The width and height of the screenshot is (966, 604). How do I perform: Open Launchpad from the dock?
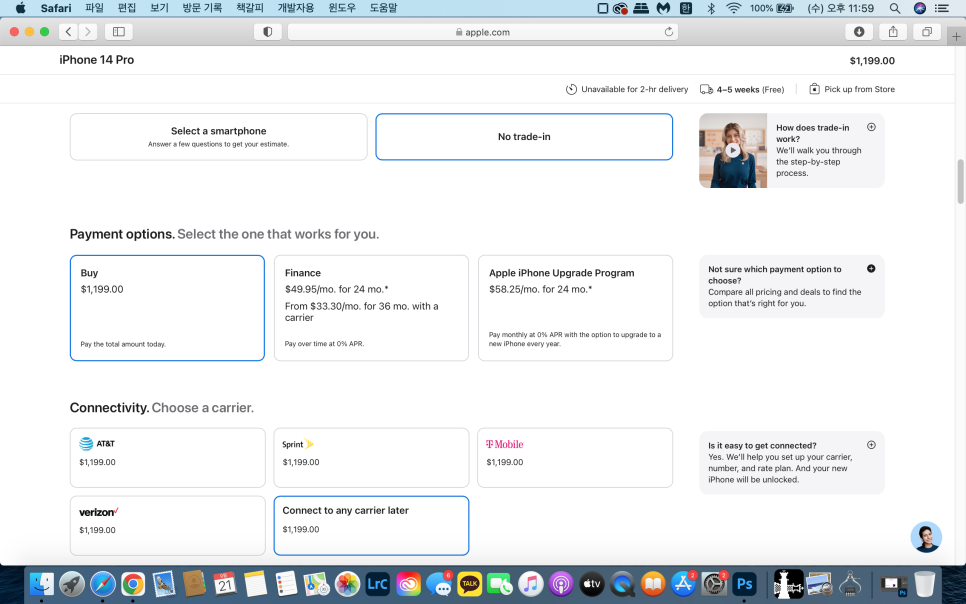(73, 584)
